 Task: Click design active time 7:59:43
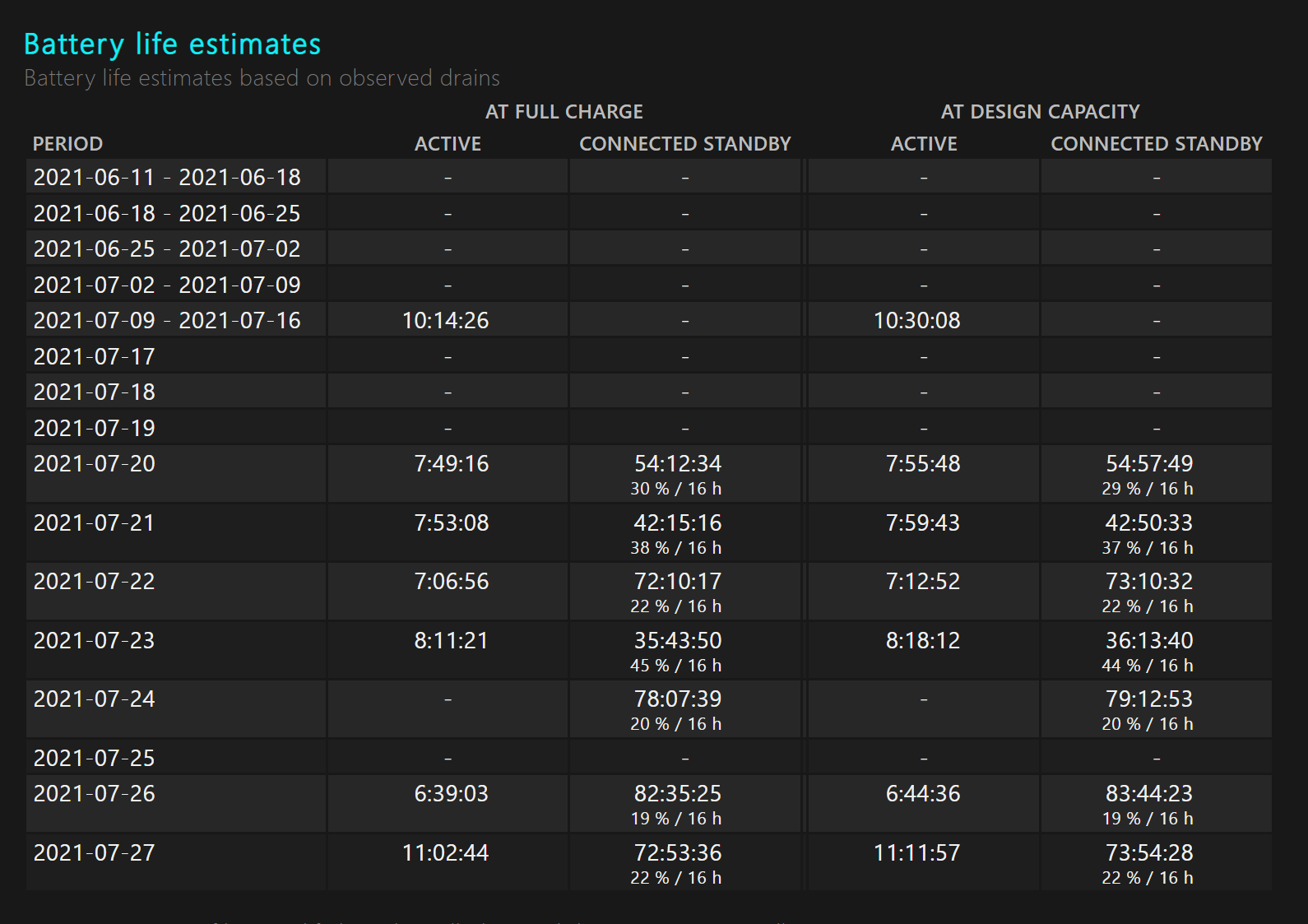923,523
